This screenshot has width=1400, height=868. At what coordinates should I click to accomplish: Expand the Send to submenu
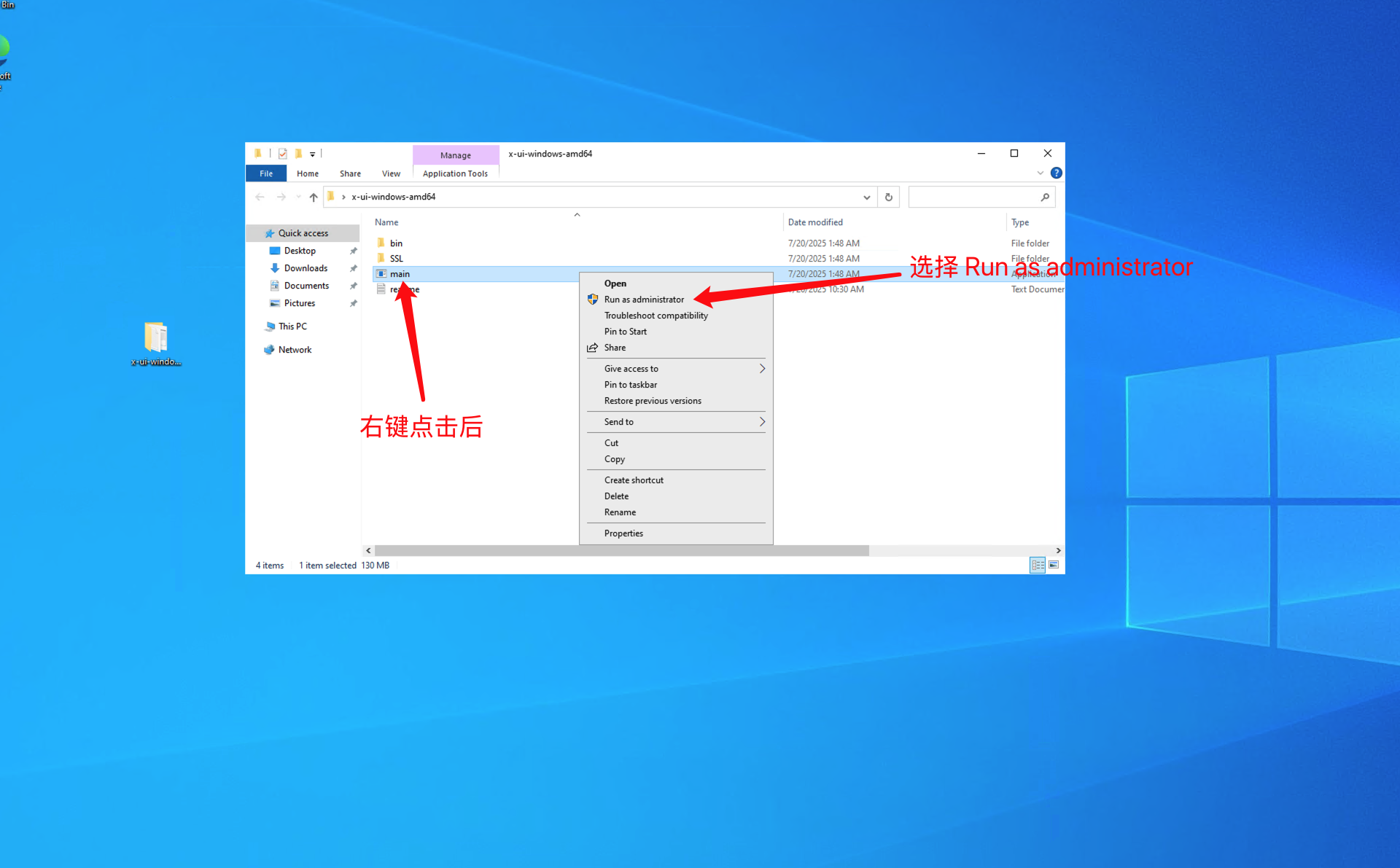tap(762, 422)
